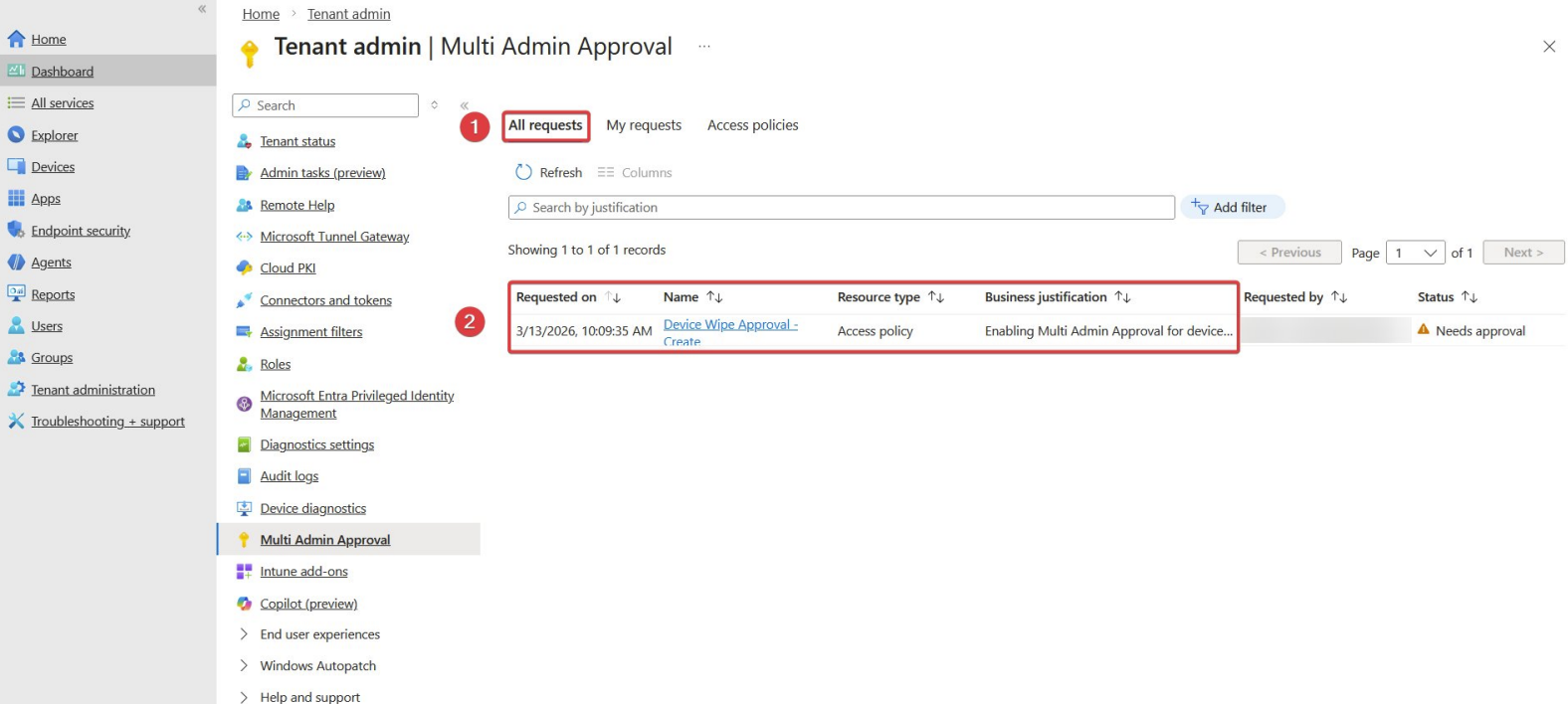Focus the tenant admin menu Search box
Screen dimensions: 1568x704
(325, 105)
